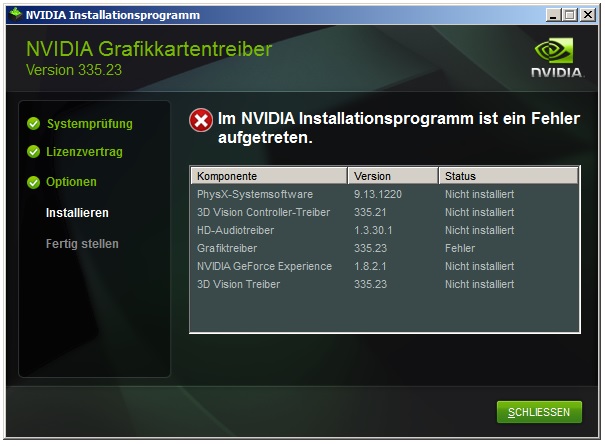
Task: Select the Lizenzvertrag step
Action: (x=84, y=152)
